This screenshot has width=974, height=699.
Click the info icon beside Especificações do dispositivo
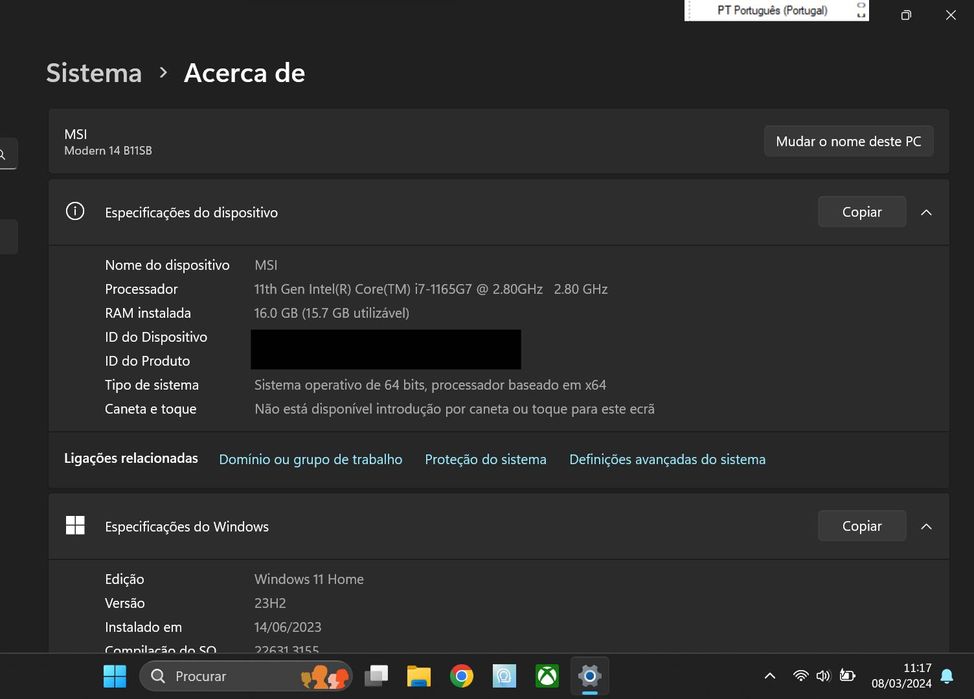(x=75, y=211)
